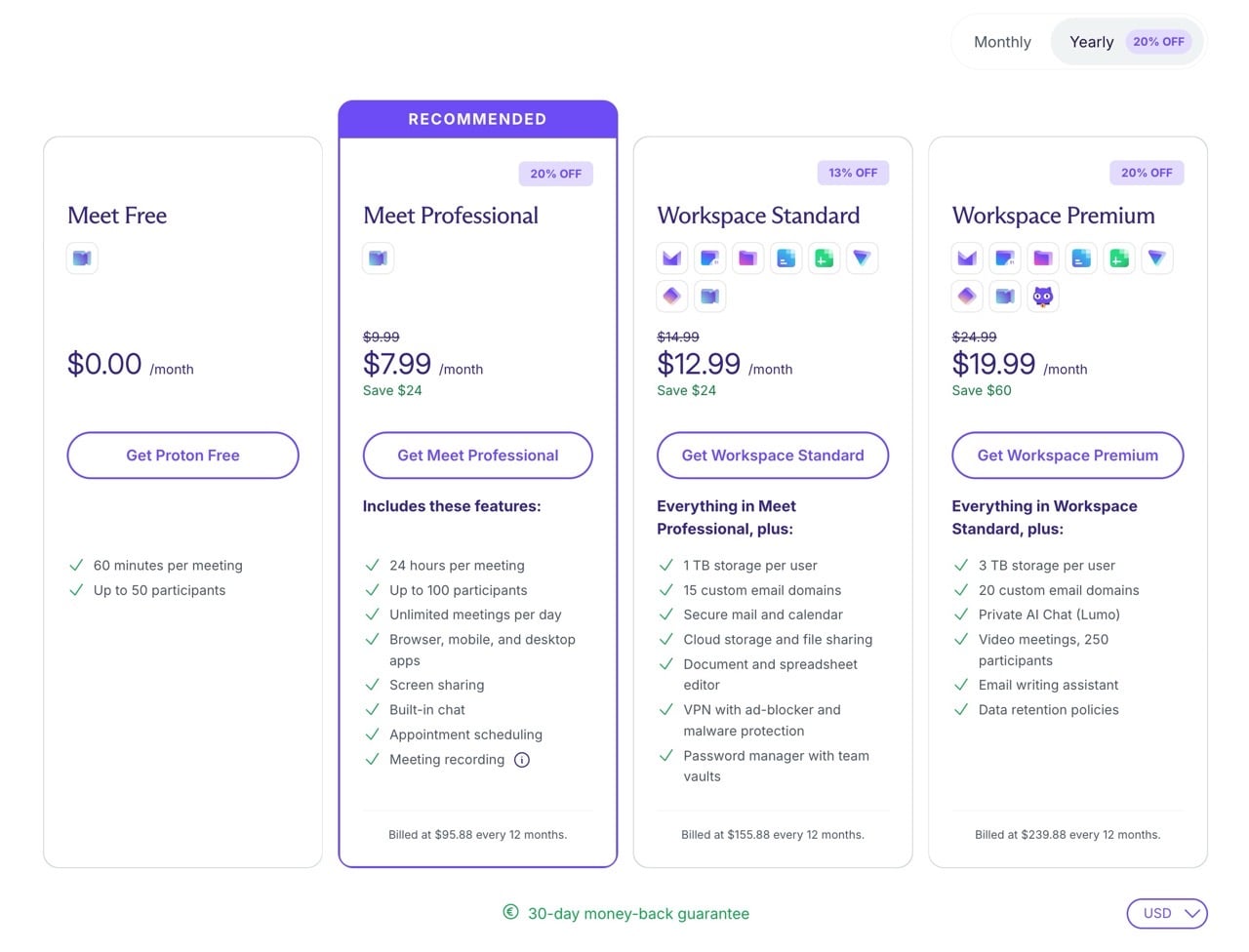Viewport: 1249px width, 952px height.
Task: Click the Lumo cat icon under Workspace Premium
Action: 1043,297
